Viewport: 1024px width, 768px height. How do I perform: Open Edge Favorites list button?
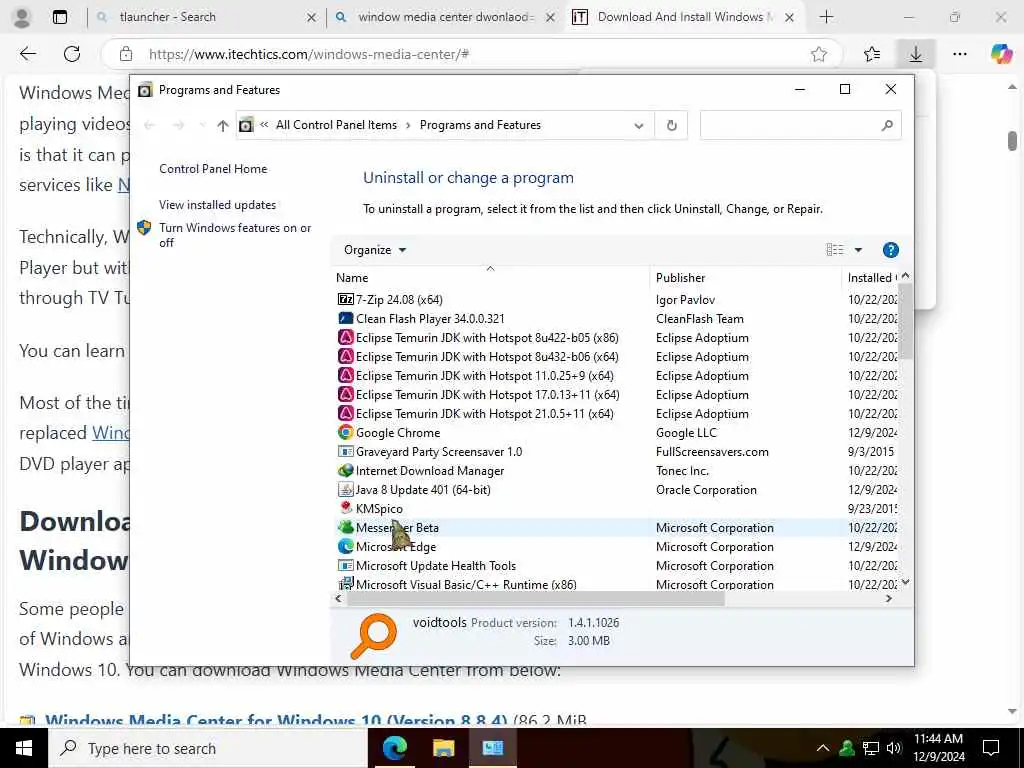tap(871, 54)
